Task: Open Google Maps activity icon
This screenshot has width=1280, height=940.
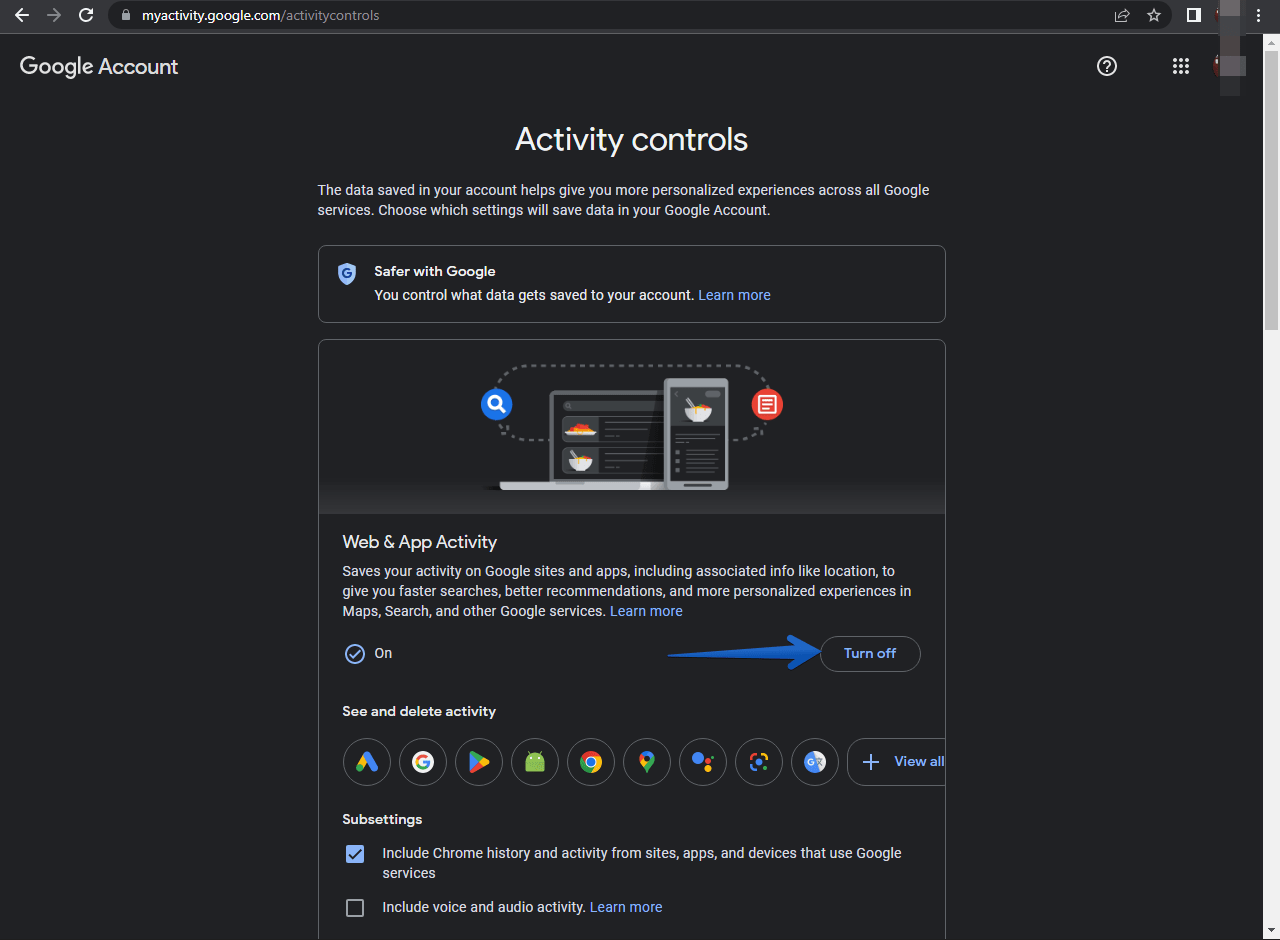Action: point(647,762)
